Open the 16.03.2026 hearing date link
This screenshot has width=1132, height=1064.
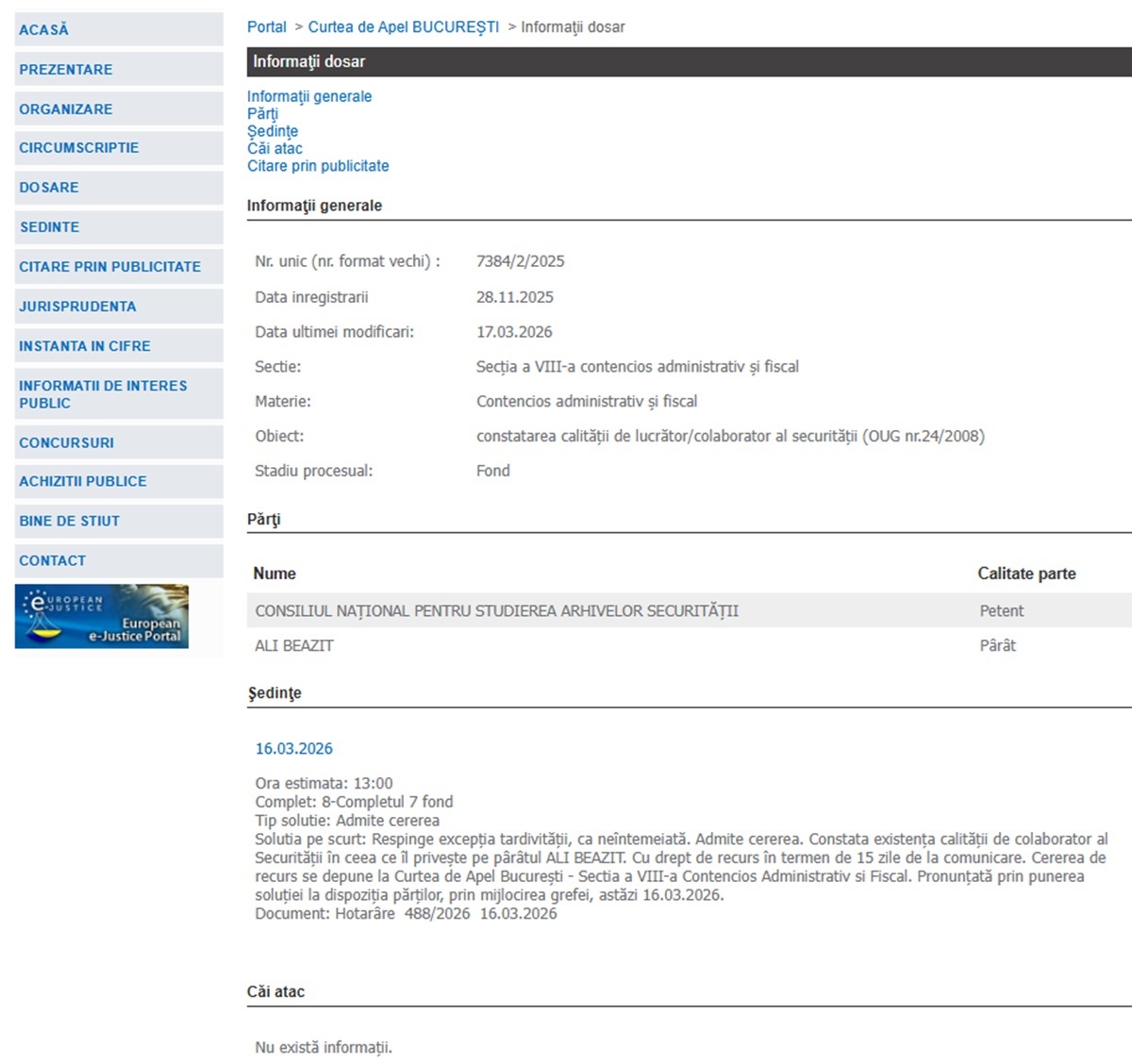point(294,748)
